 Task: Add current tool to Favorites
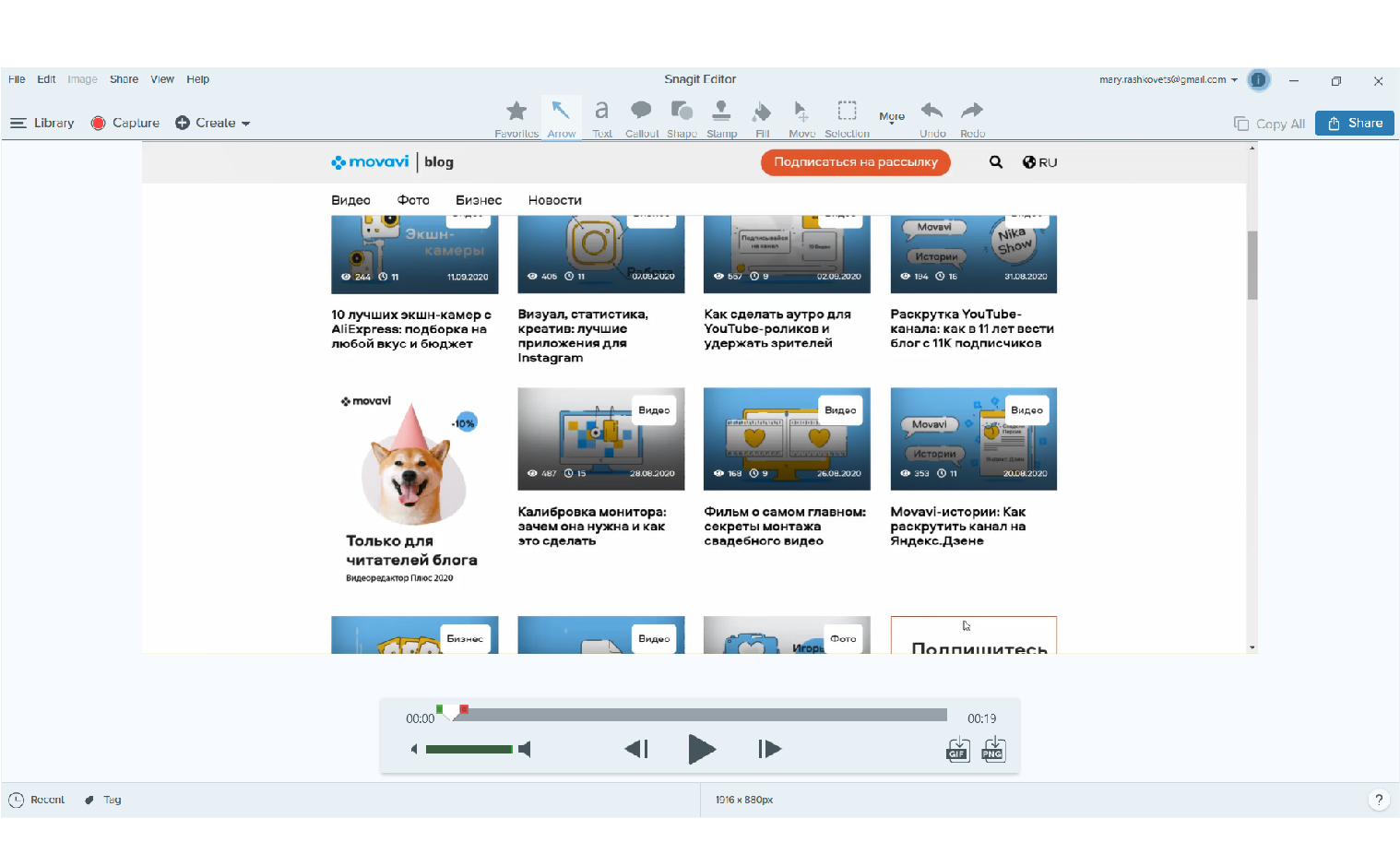tap(516, 118)
